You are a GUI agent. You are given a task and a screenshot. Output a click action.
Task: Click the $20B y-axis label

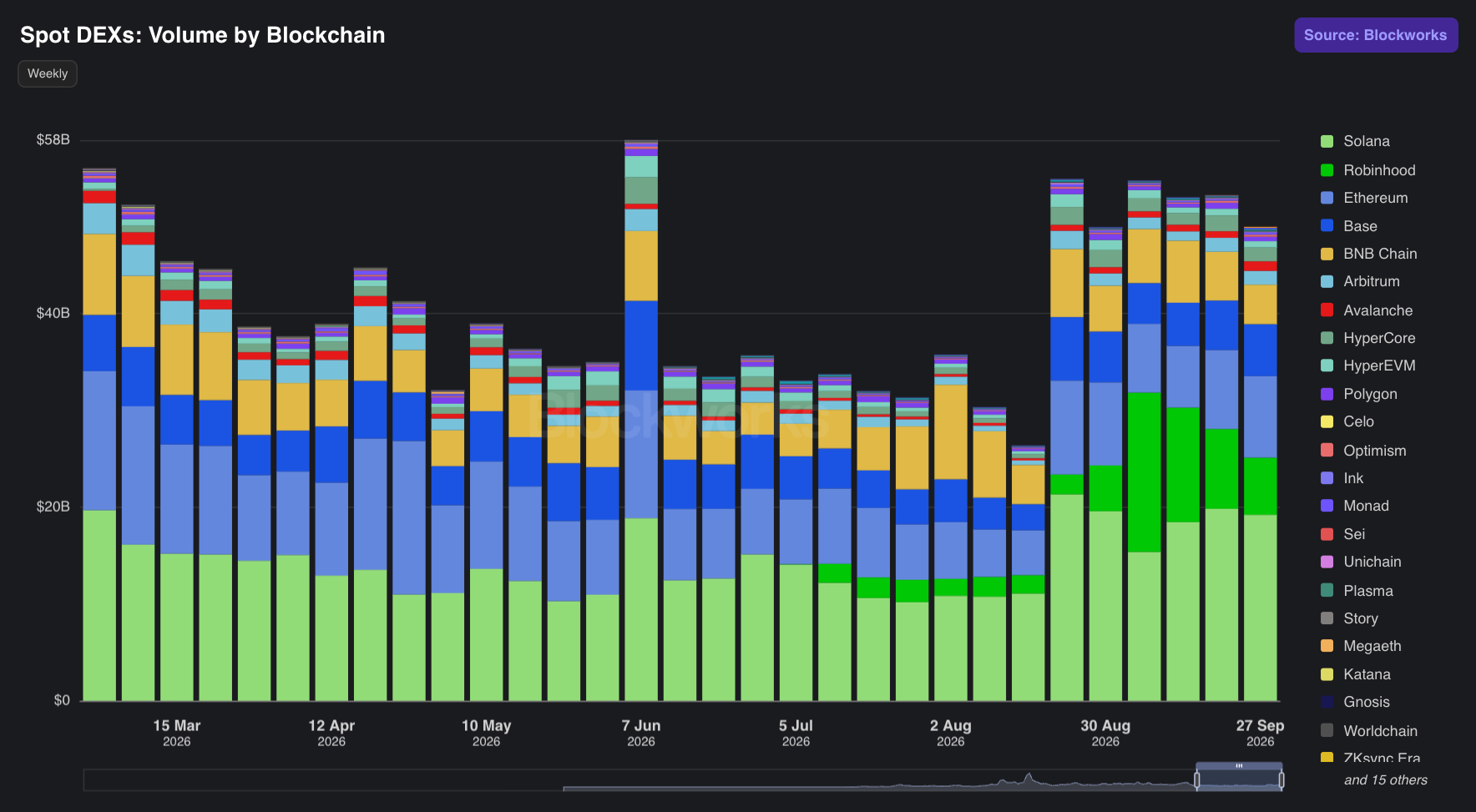point(53,507)
